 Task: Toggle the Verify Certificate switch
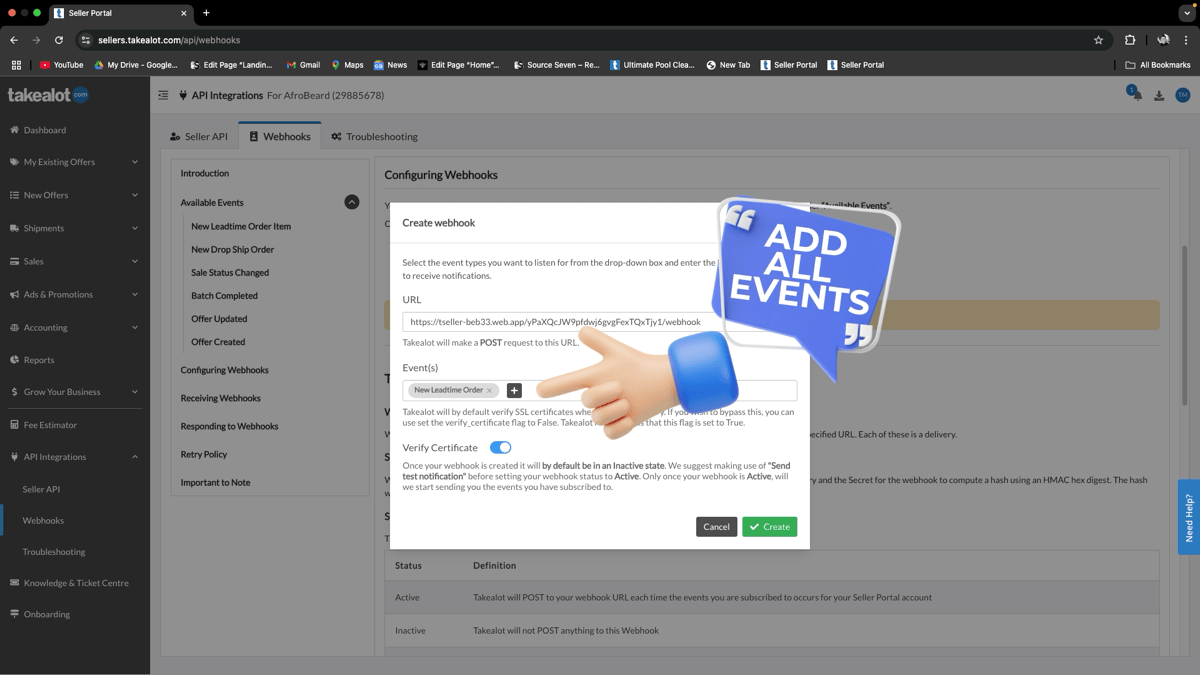click(500, 447)
